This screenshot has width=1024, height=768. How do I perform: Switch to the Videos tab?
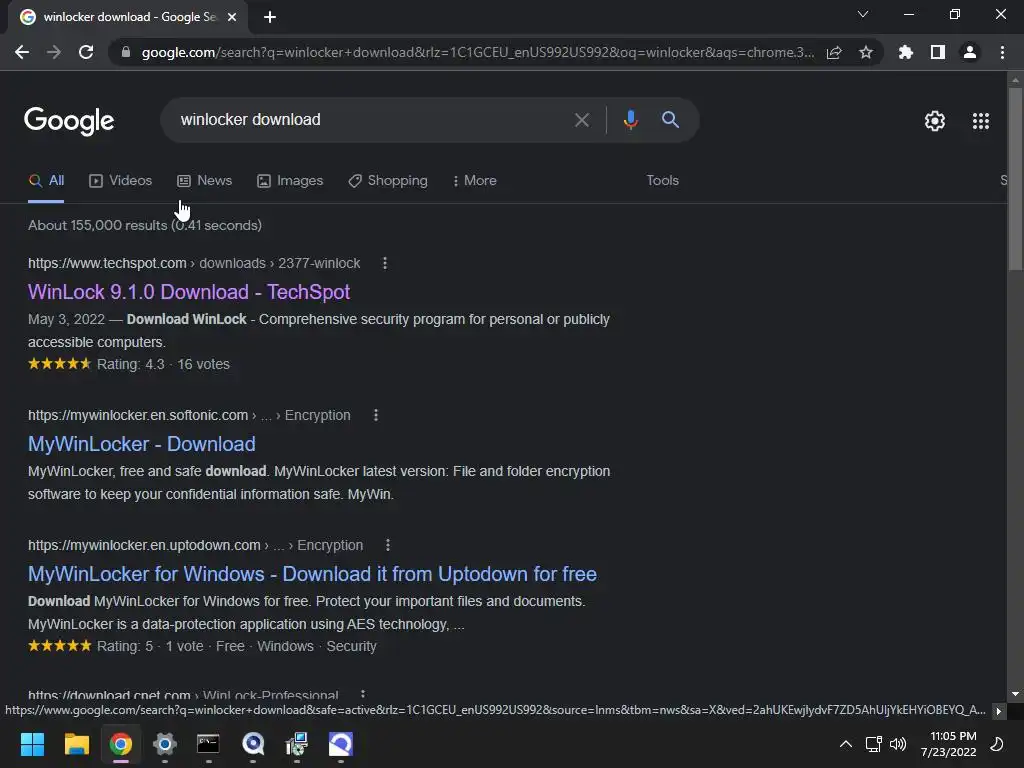(121, 181)
